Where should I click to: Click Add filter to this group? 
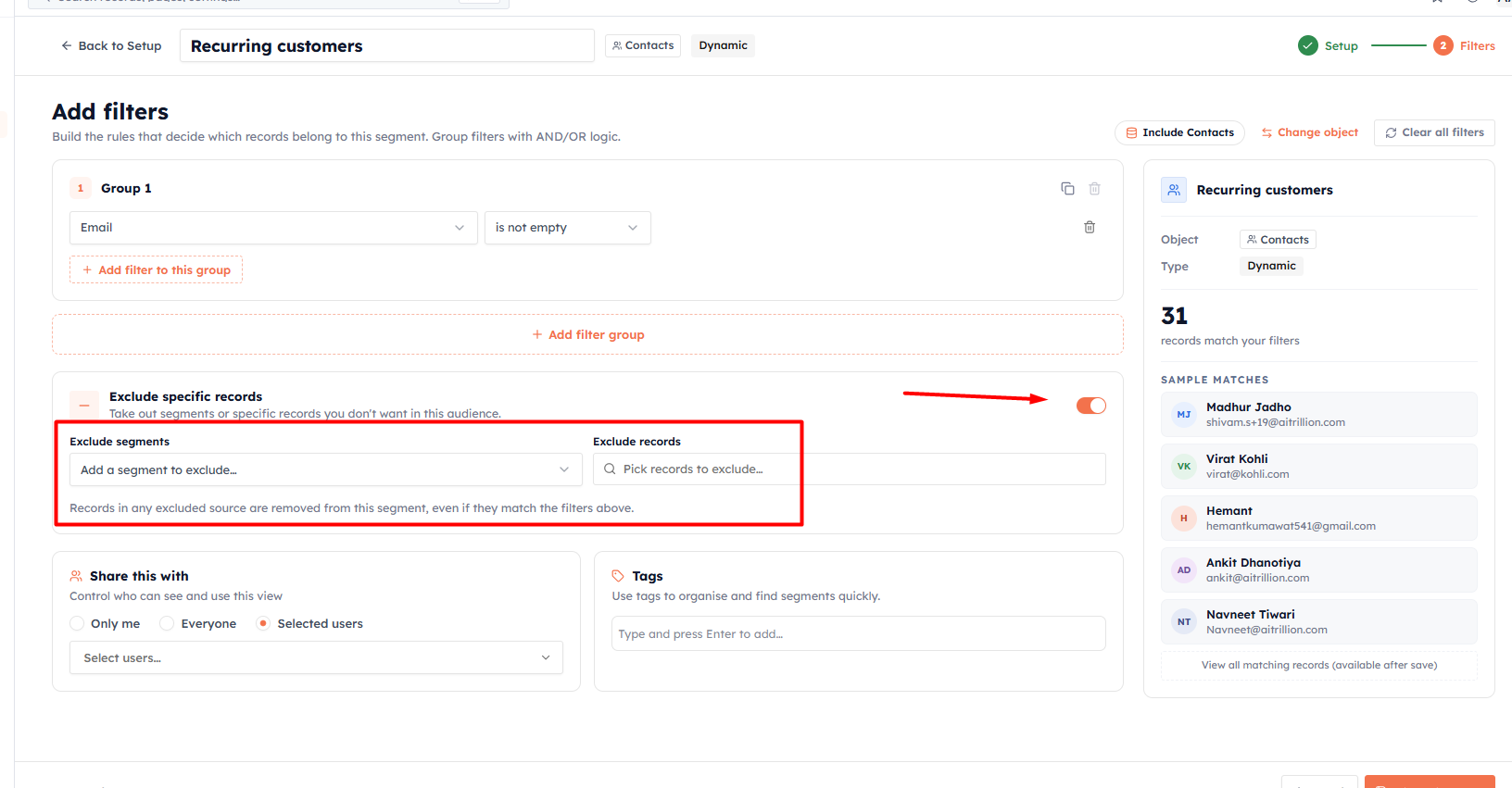click(156, 269)
